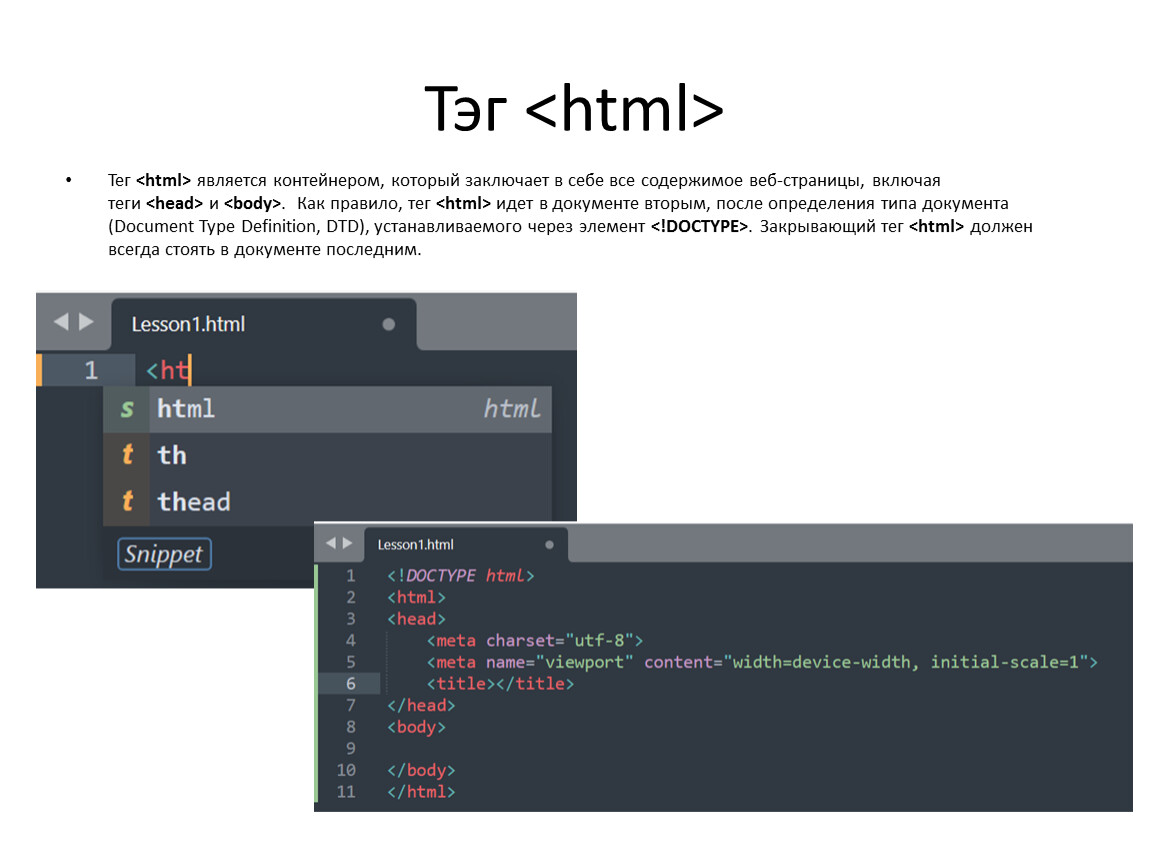Click the forward tab arrow above the autocomplete editor
The width and height of the screenshot is (1150, 864).
click(86, 322)
